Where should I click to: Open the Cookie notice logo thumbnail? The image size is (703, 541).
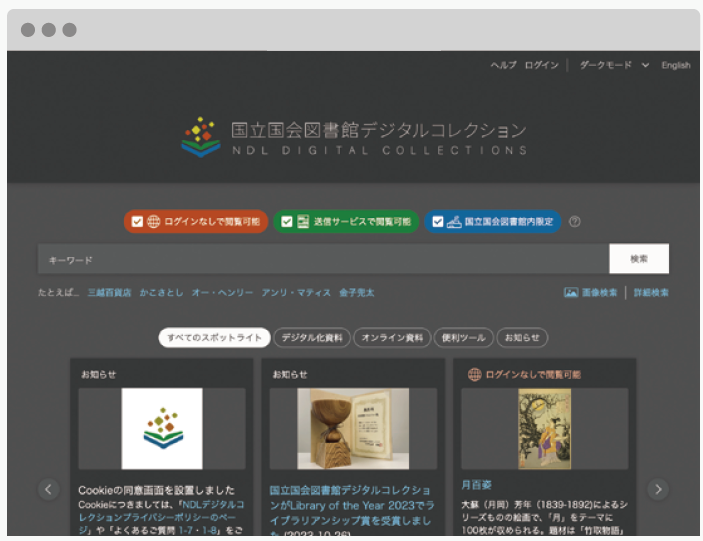click(x=162, y=428)
